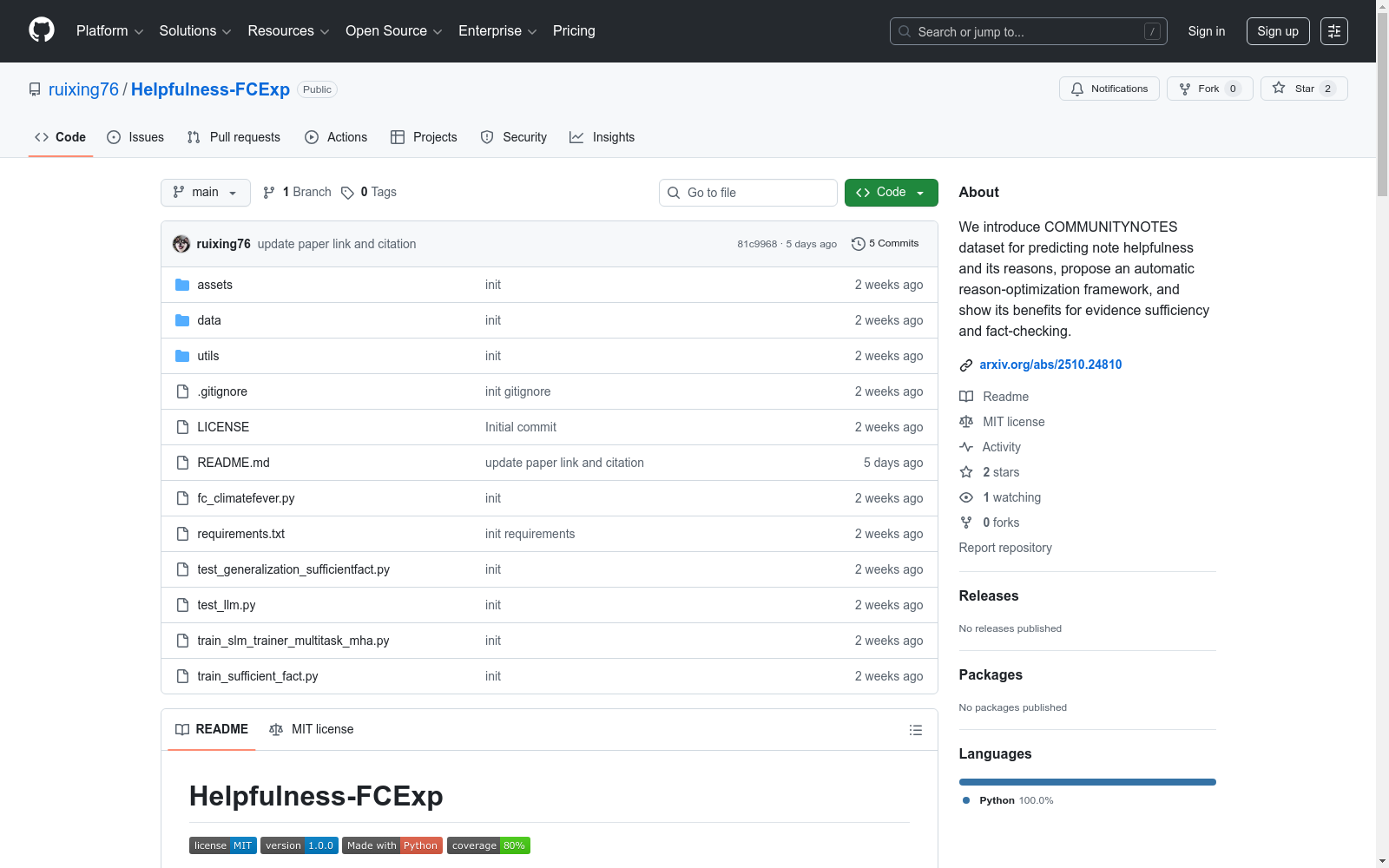This screenshot has width=1389, height=868.
Task: Click the eye icon beside watching
Action: (966, 497)
